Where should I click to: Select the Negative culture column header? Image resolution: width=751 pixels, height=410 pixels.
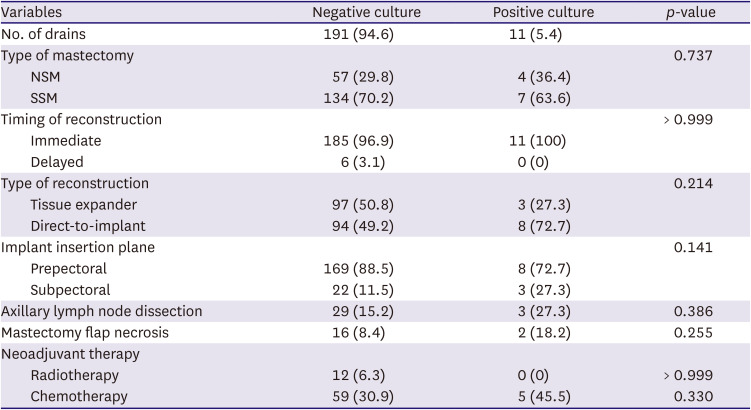[x=367, y=13]
